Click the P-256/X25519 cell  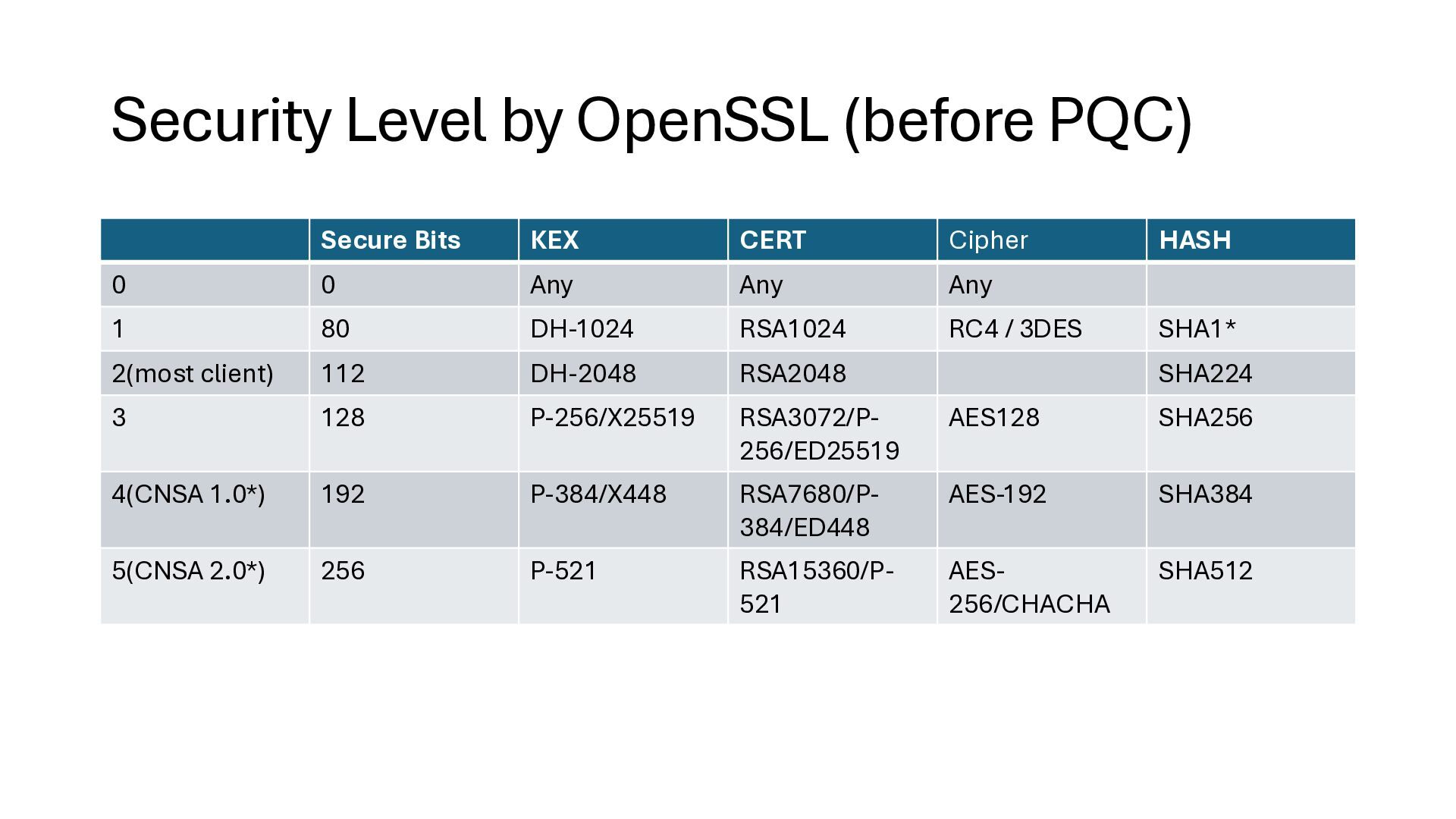[612, 418]
